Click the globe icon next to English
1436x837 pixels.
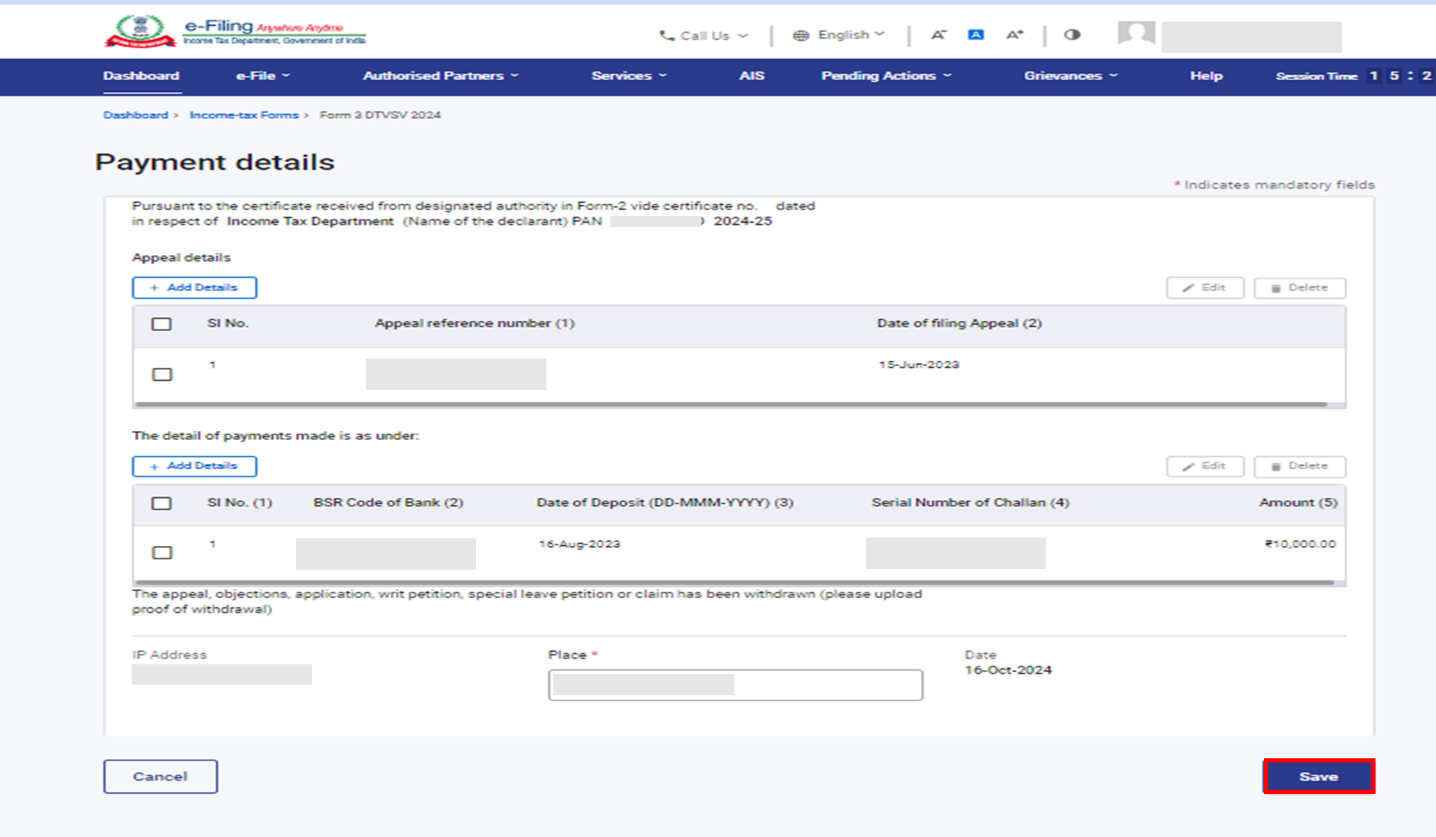coord(799,34)
